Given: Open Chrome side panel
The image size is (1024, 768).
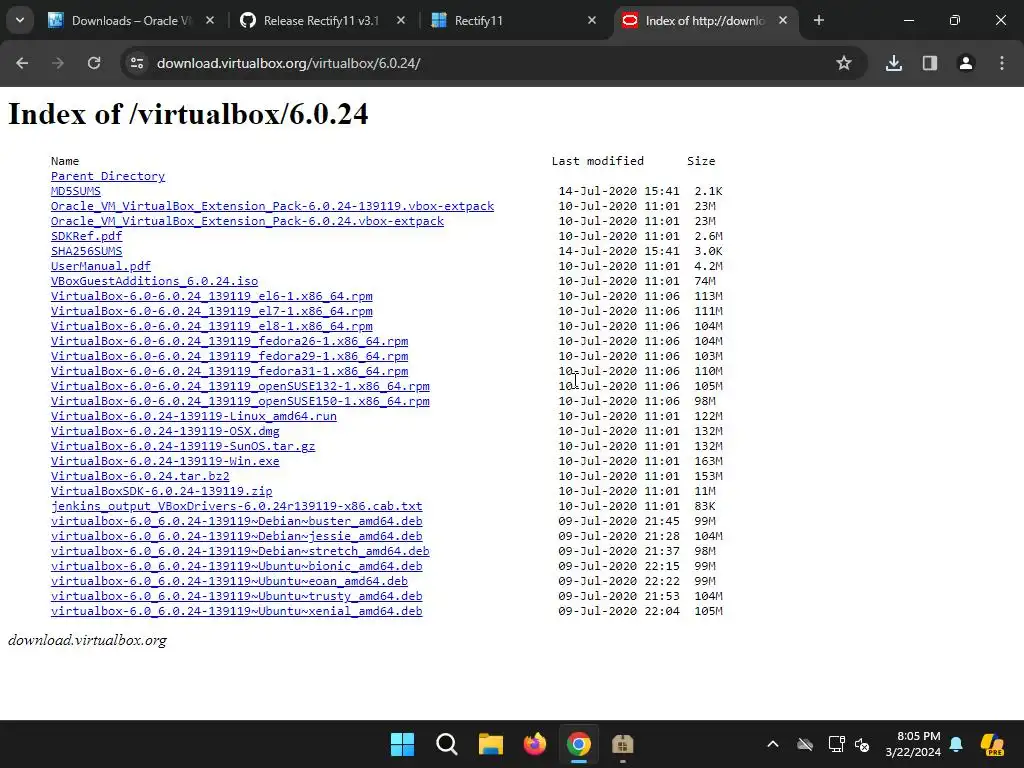Looking at the screenshot, I should tap(930, 63).
